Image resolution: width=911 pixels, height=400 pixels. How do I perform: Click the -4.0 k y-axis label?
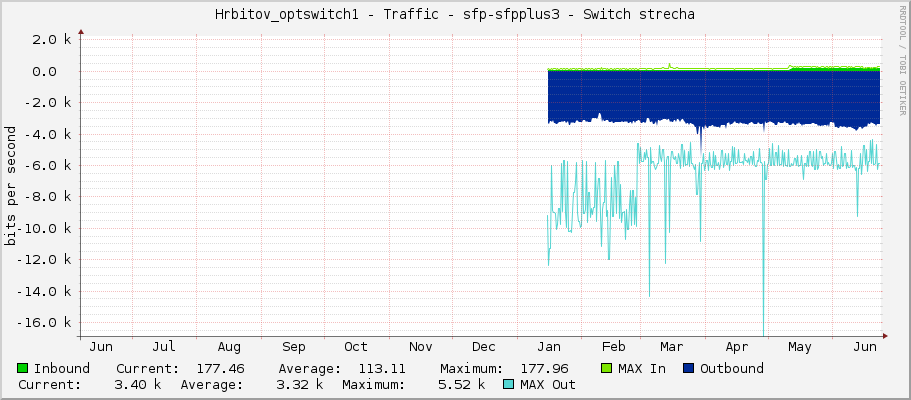[49, 134]
